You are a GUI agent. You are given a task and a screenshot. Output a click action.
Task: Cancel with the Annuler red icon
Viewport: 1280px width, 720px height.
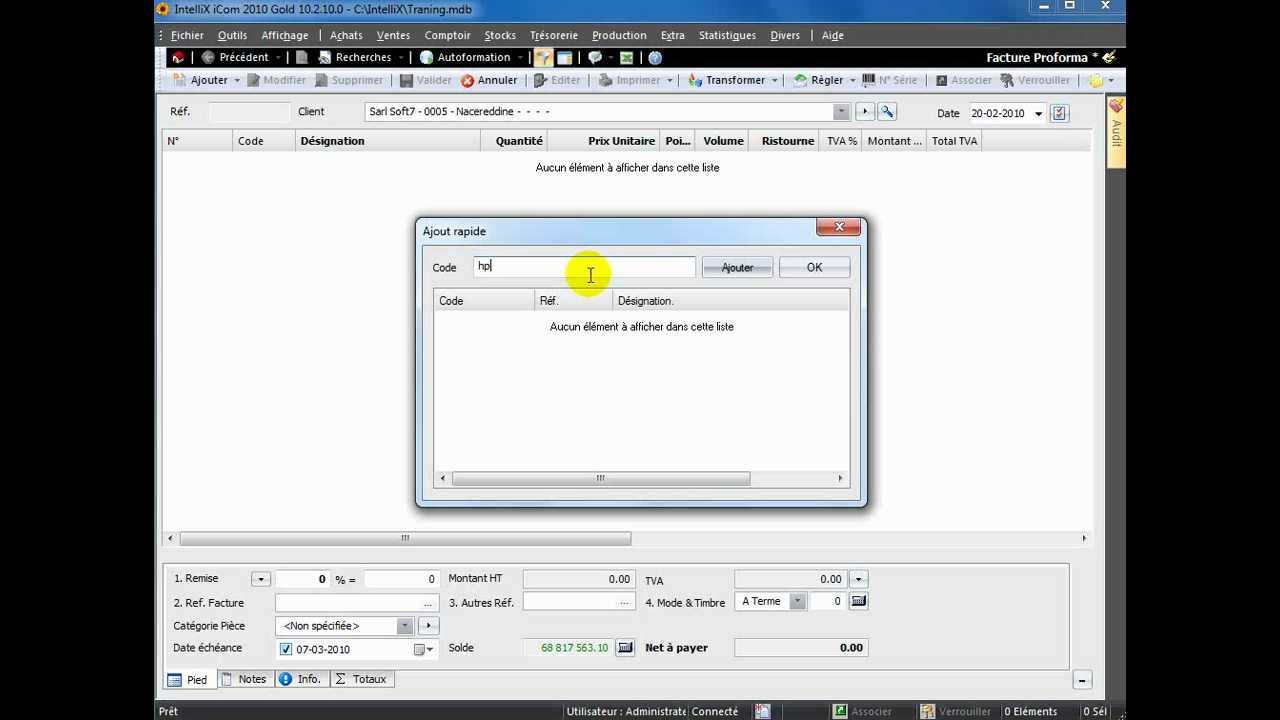click(x=467, y=80)
